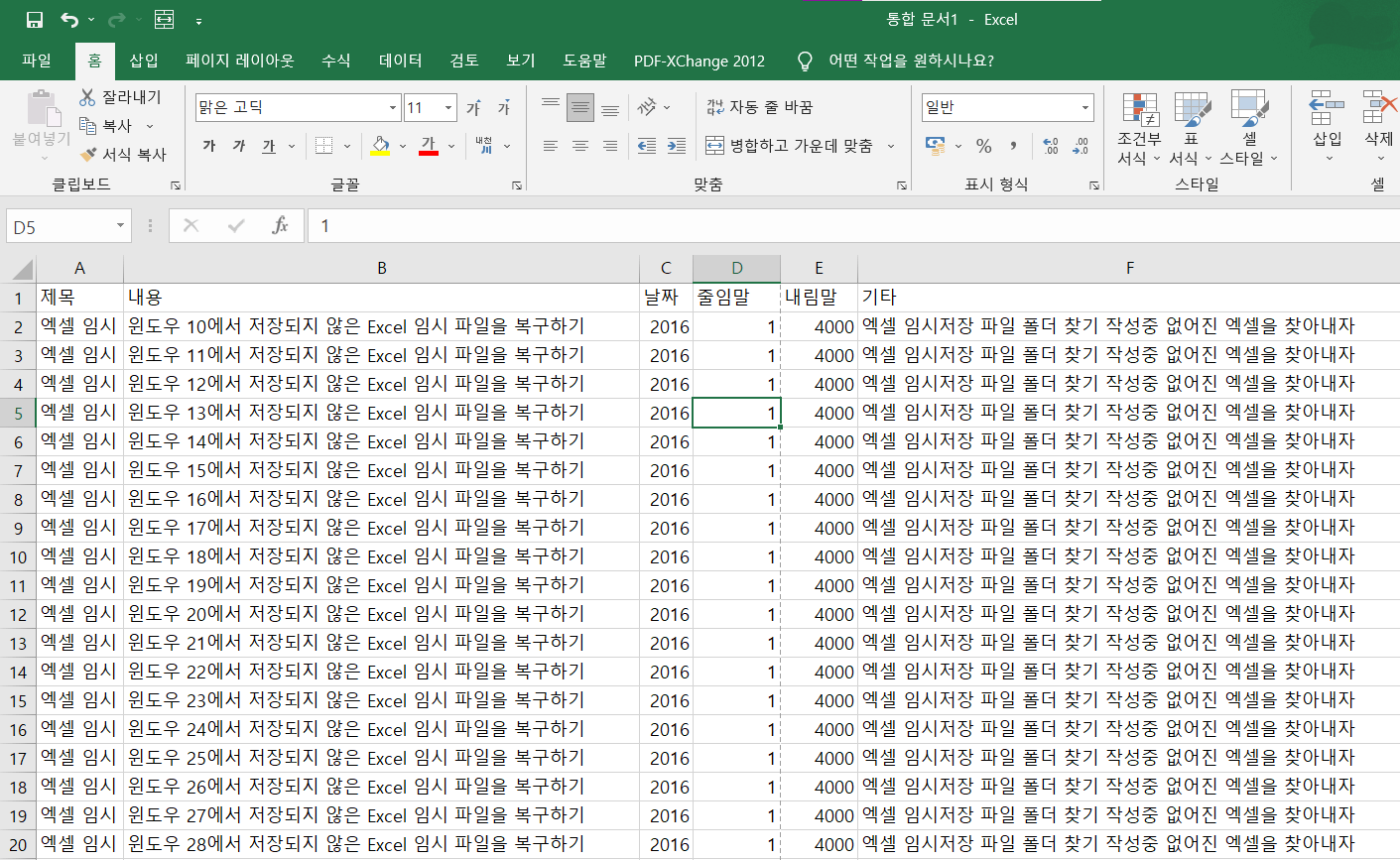Apply percent style with the % icon
Screen dimensions: 1400x860
click(982, 146)
